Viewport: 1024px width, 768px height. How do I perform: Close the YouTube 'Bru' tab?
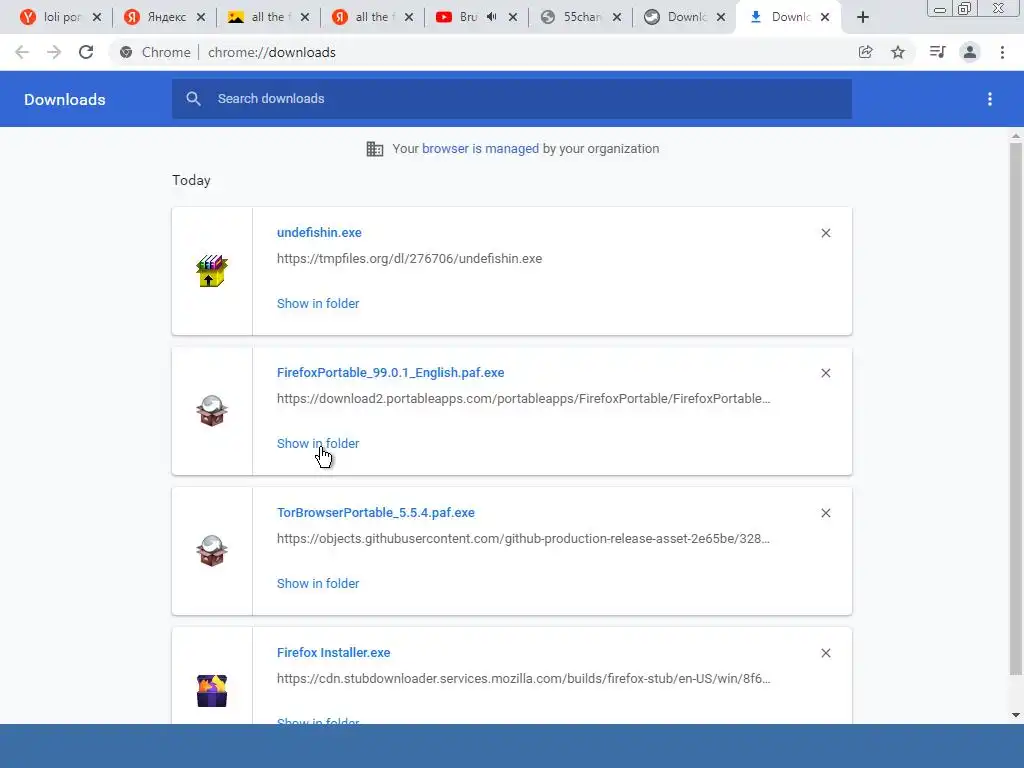pyautogui.click(x=513, y=17)
